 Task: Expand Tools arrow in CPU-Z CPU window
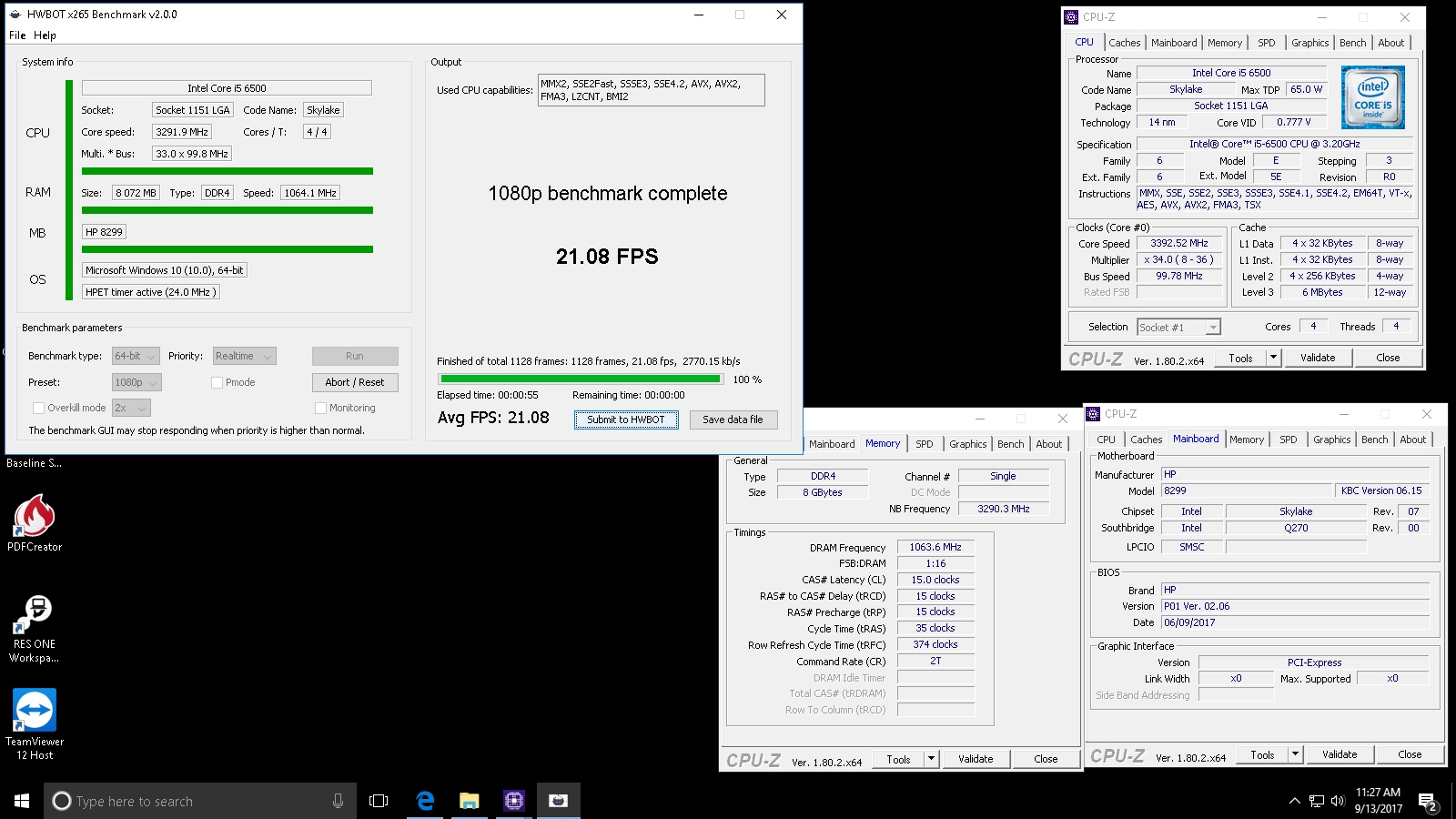point(1274,358)
